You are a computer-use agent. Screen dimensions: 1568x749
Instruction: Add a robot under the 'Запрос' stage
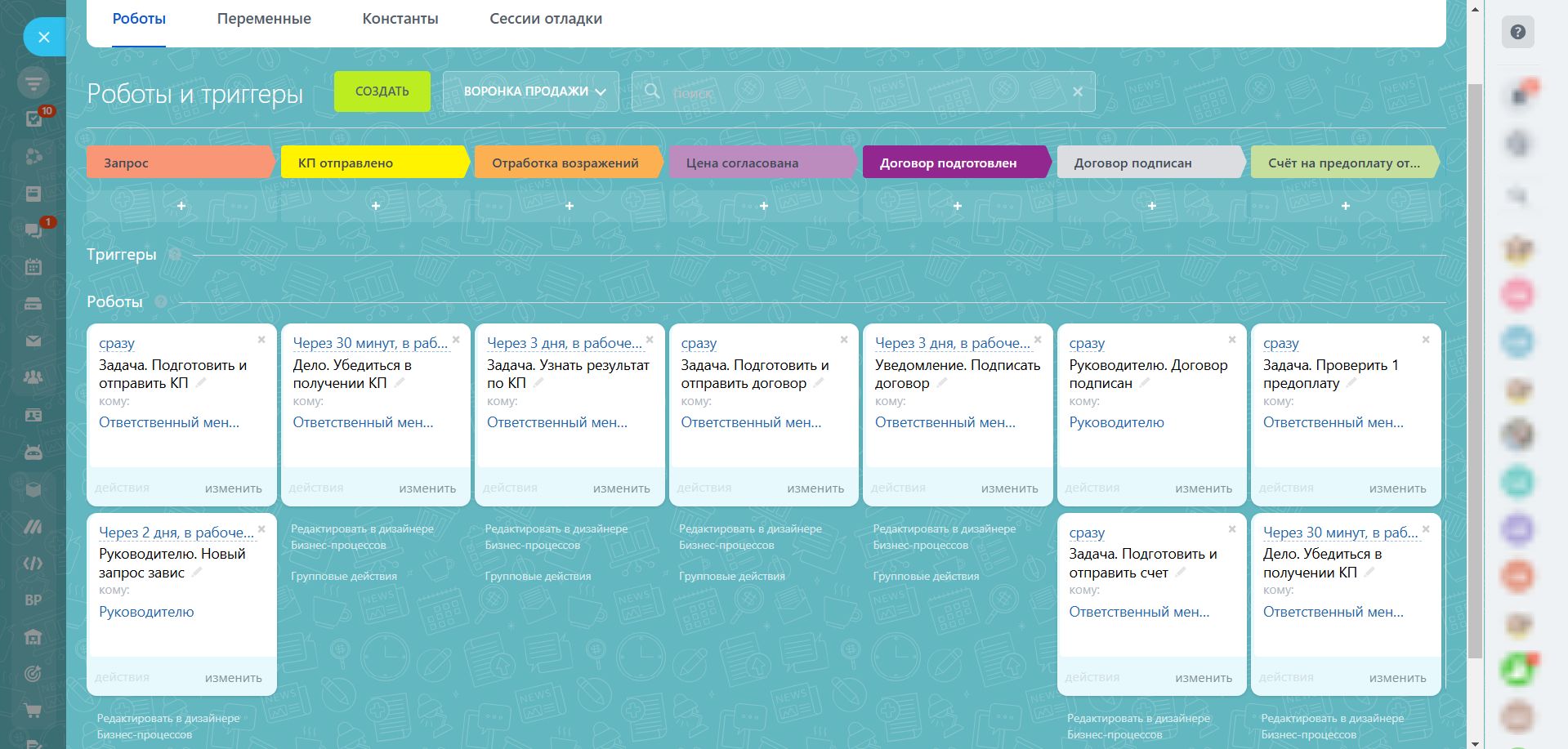[181, 206]
